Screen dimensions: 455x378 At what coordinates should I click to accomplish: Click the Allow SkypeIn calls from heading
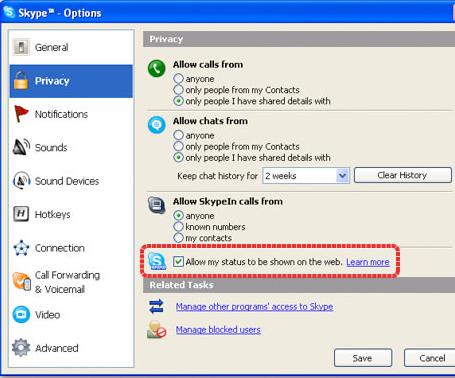(227, 201)
